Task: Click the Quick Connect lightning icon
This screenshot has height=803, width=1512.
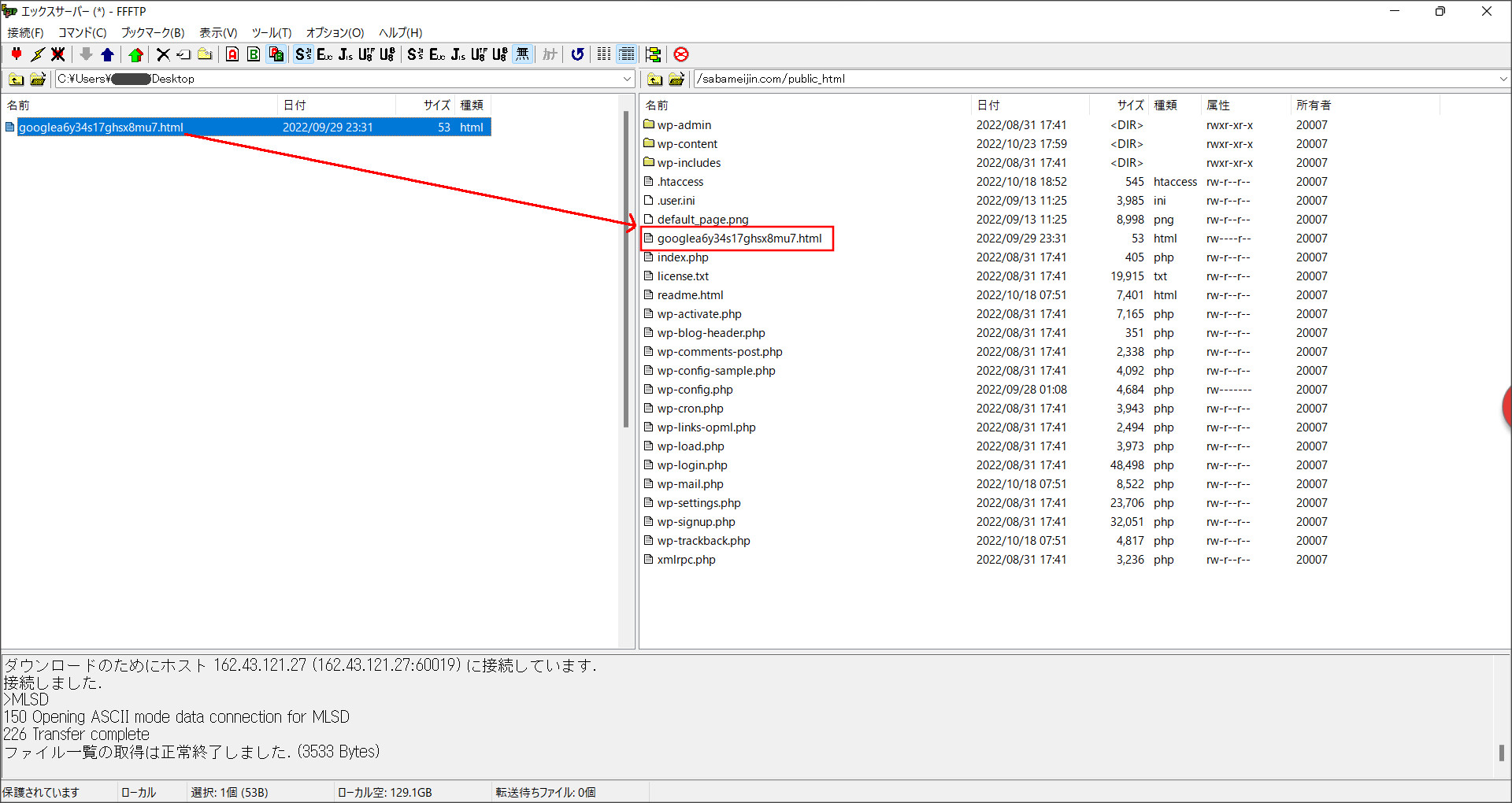Action: [37, 54]
